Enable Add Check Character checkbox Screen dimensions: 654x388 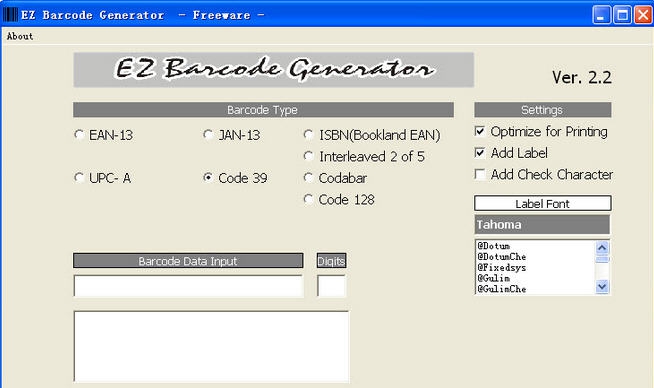click(x=480, y=174)
